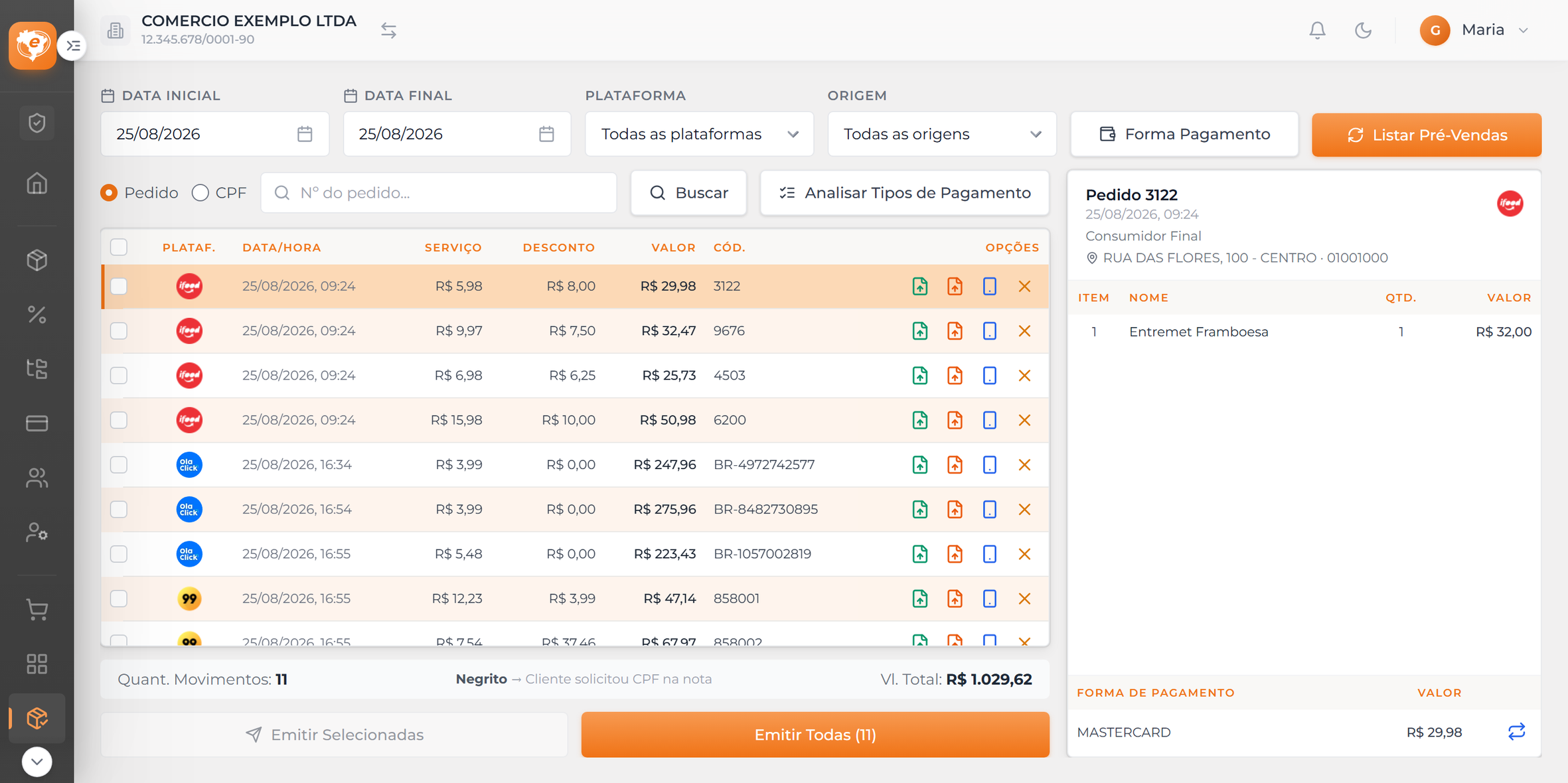This screenshot has width=1568, height=783.
Task: Sort by the DATA/HORA column header
Action: 281,248
